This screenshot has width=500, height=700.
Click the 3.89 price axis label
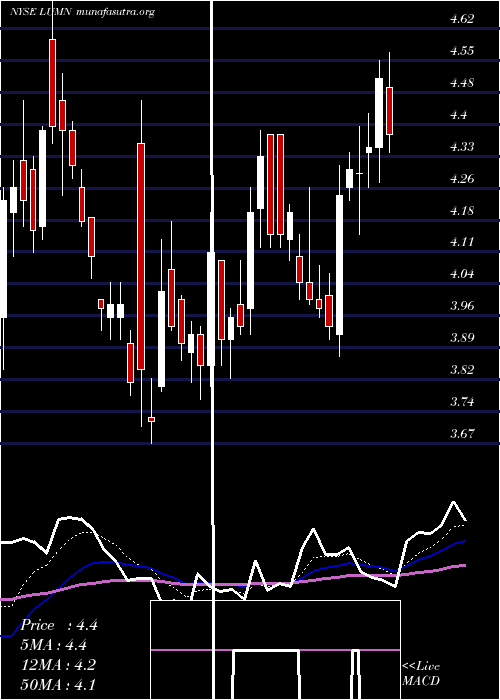pos(461,338)
